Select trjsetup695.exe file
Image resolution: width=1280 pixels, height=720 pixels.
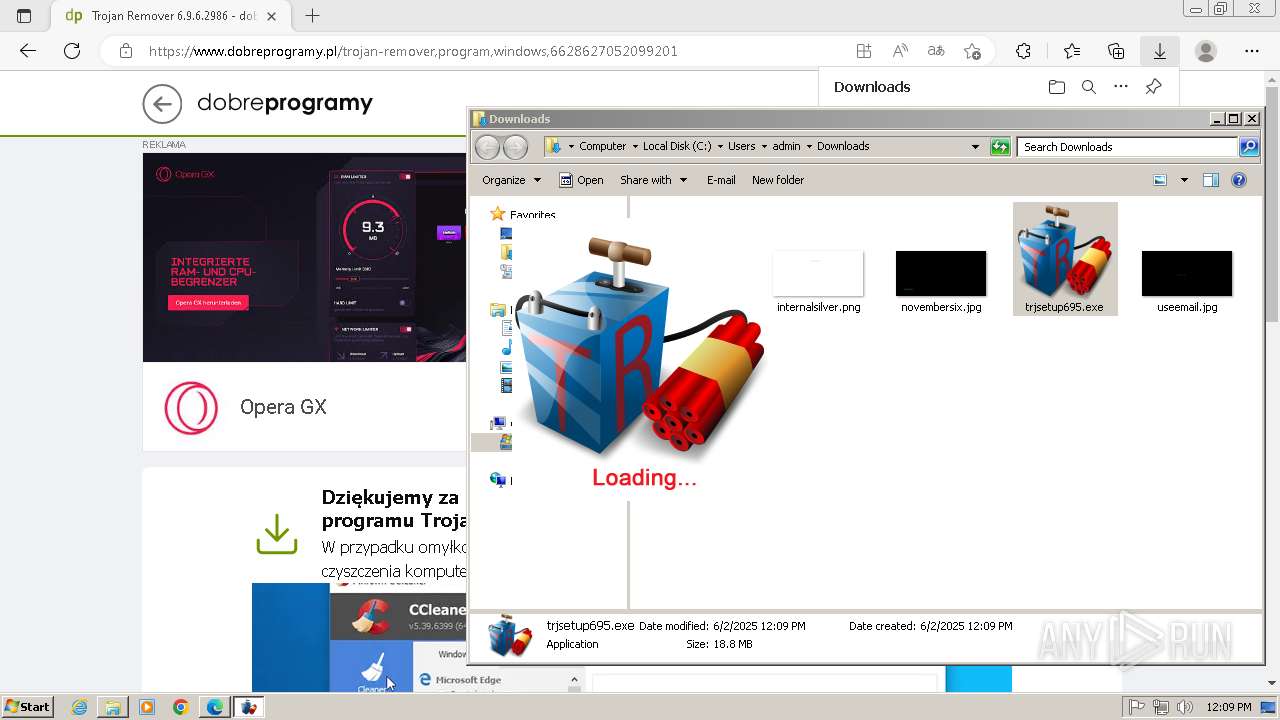point(1065,259)
